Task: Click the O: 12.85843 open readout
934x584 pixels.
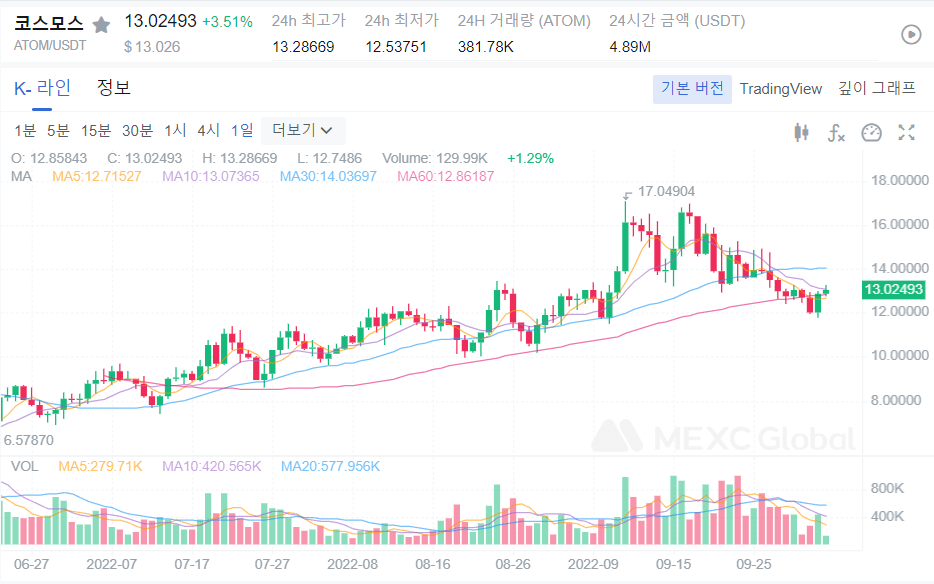Action: (x=49, y=159)
